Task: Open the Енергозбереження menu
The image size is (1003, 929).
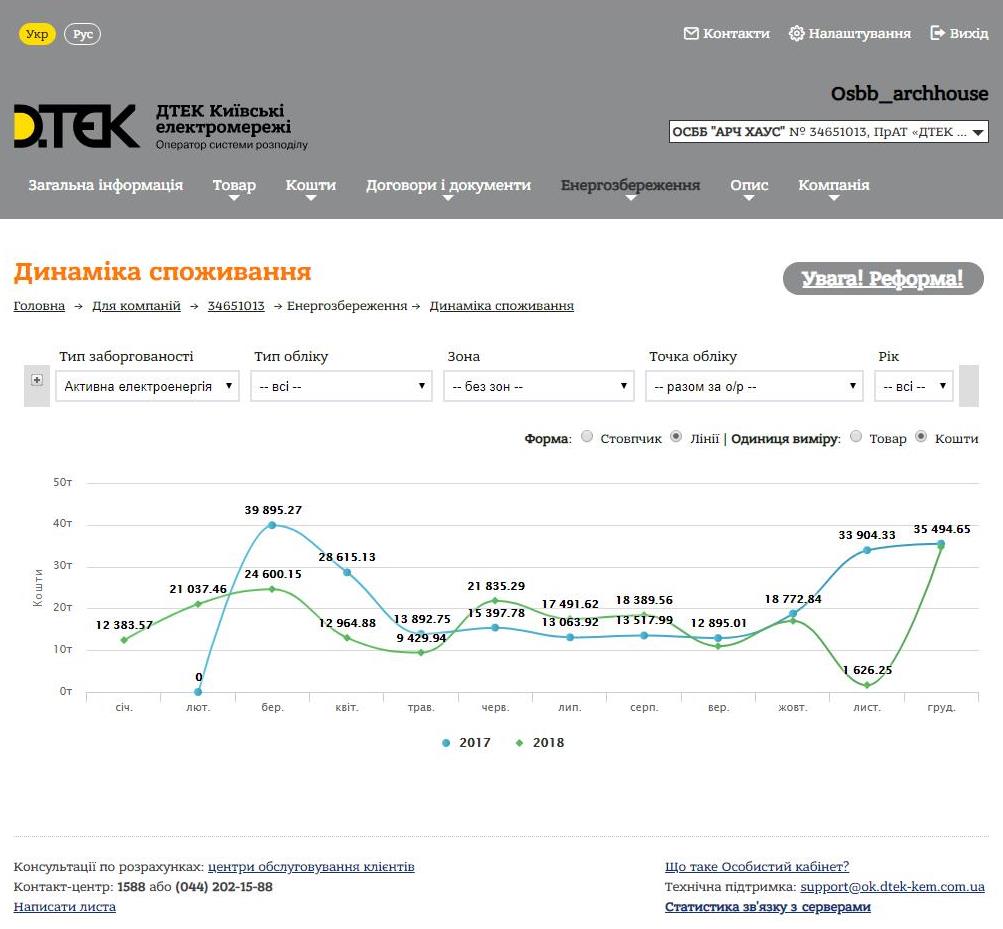Action: coord(630,186)
